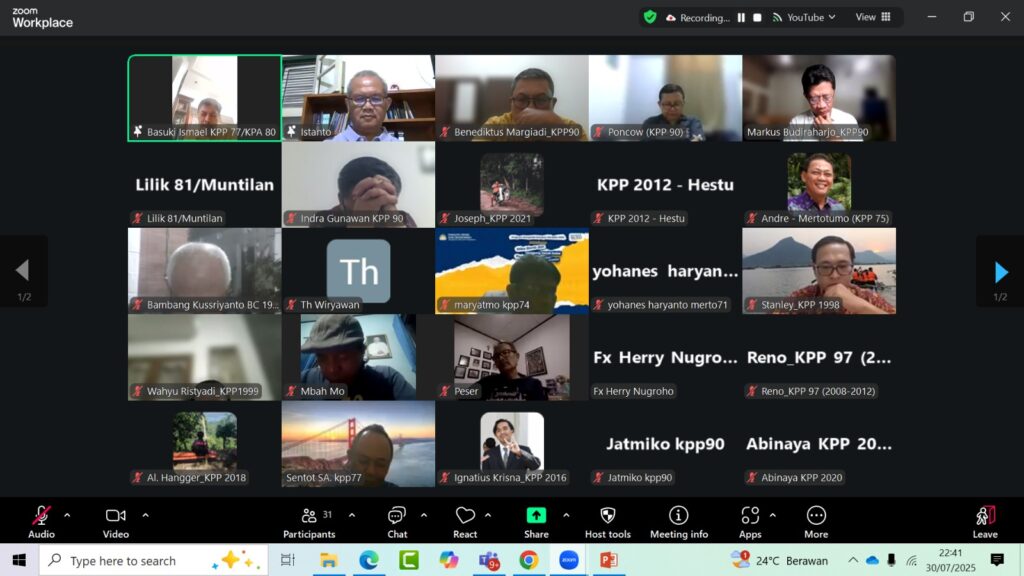Toggle camera using Video button
Viewport: 1024px width, 576px height.
(116, 520)
